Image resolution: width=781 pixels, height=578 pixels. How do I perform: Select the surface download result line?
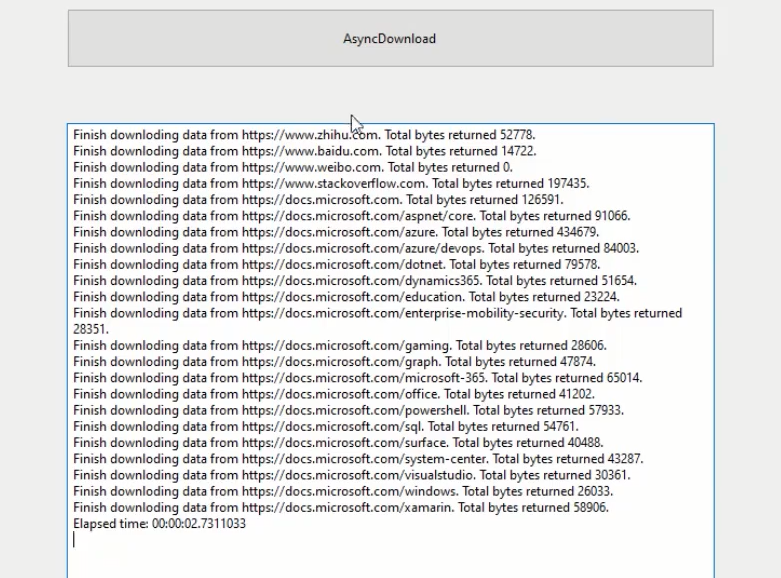338,442
